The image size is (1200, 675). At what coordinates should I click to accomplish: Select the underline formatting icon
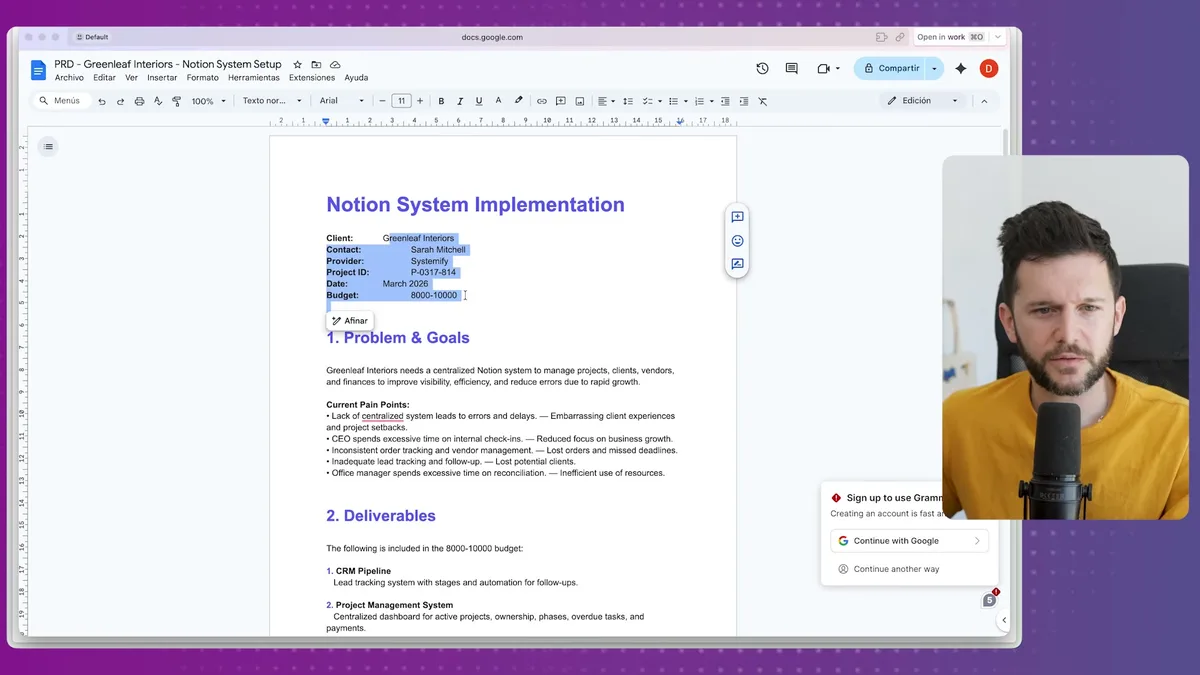pyautogui.click(x=478, y=100)
